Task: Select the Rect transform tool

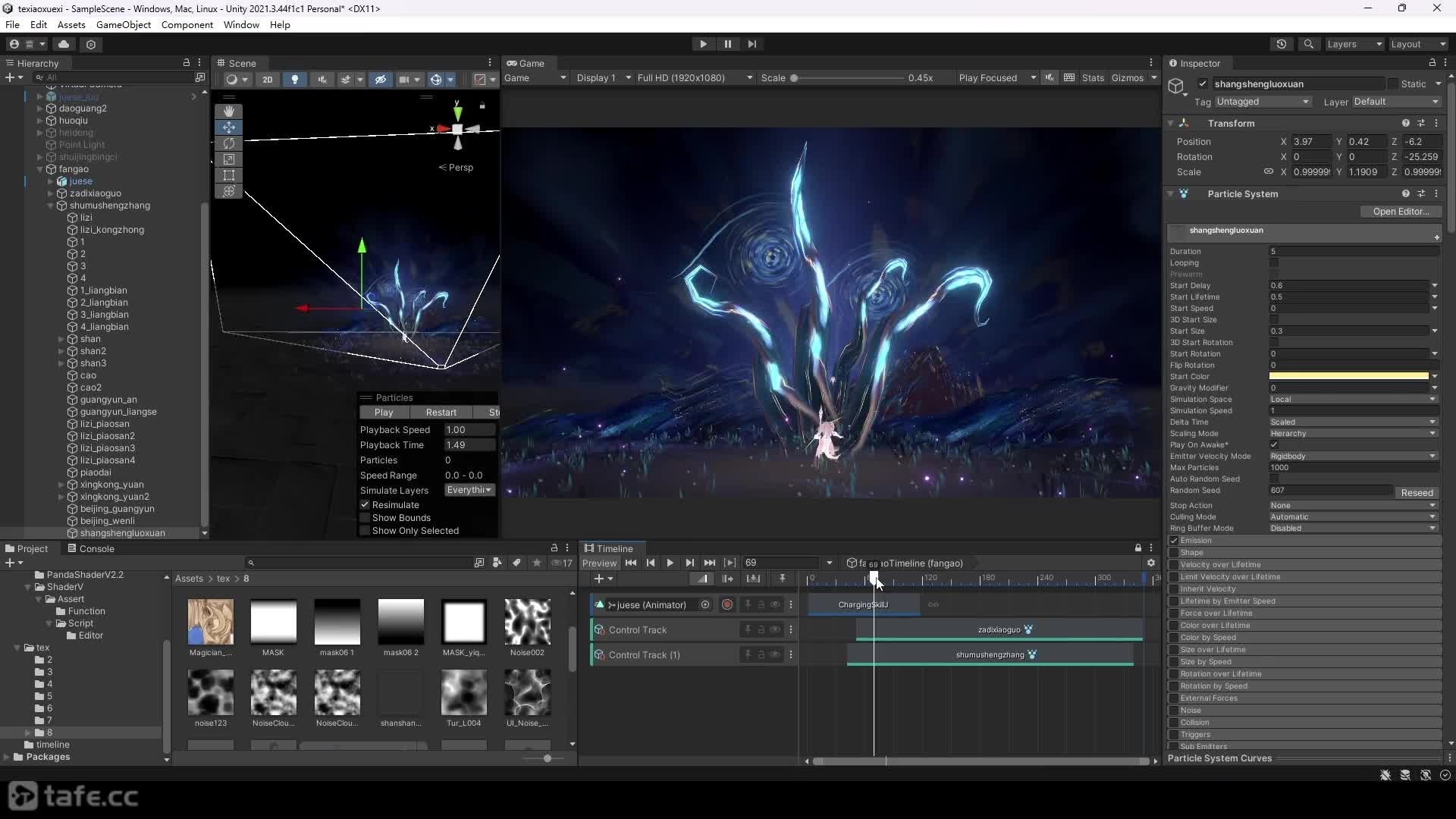Action: click(x=228, y=175)
